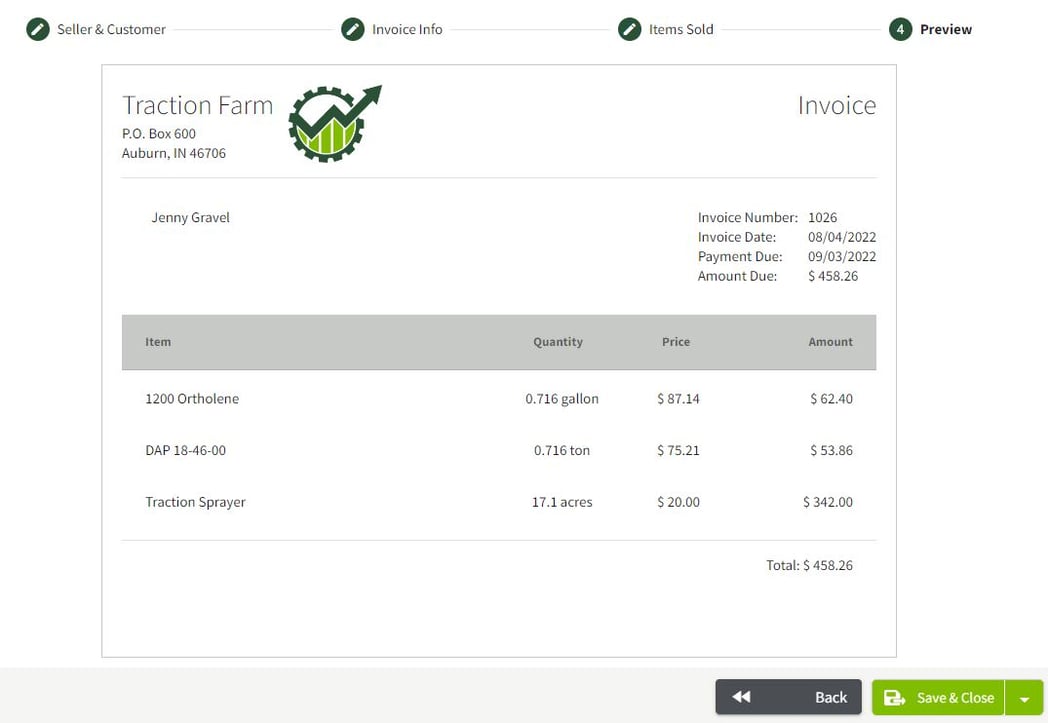Click the save icon on Save & Close button

point(896,697)
